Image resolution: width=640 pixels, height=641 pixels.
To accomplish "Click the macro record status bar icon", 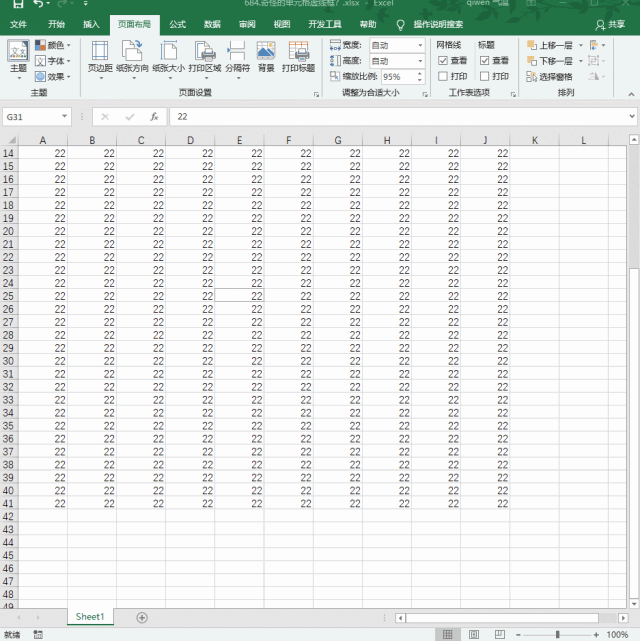I will coord(38,634).
